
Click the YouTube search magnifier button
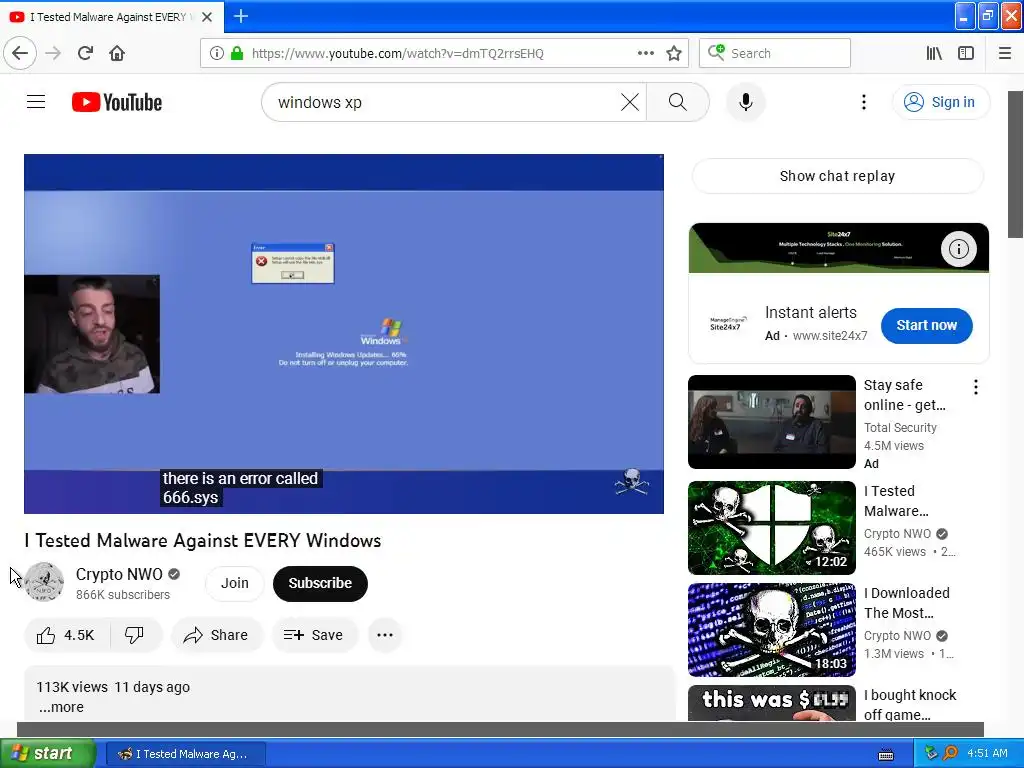(678, 102)
